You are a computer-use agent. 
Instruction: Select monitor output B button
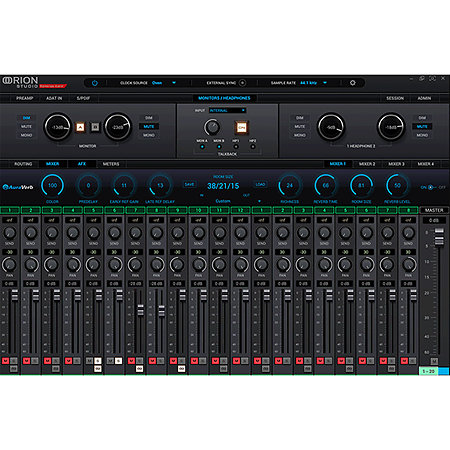(x=95, y=127)
